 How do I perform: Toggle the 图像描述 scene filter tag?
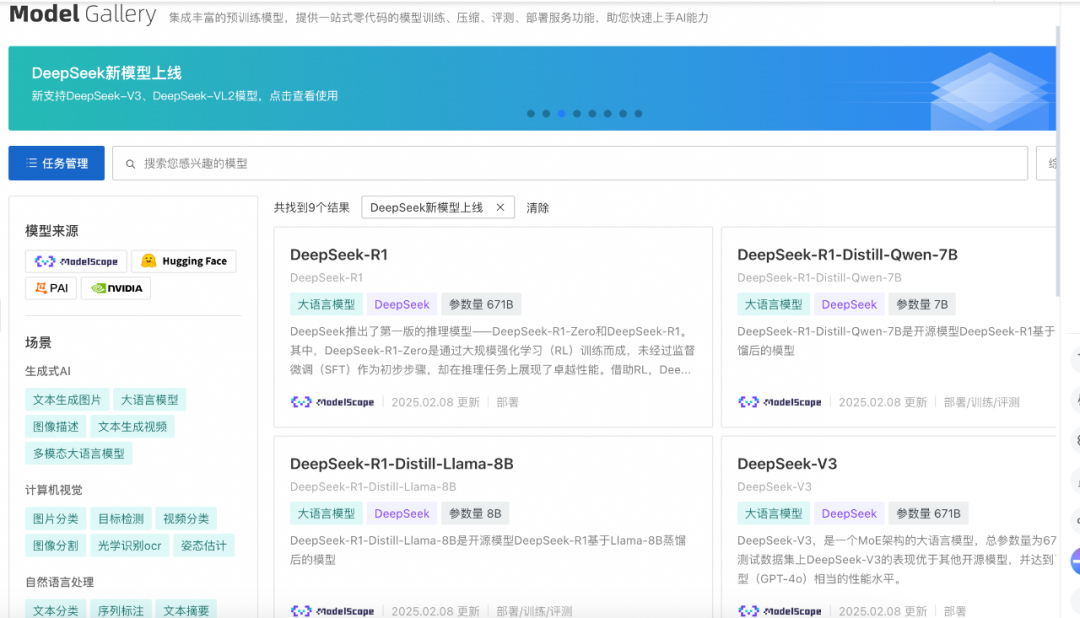pyautogui.click(x=56, y=426)
